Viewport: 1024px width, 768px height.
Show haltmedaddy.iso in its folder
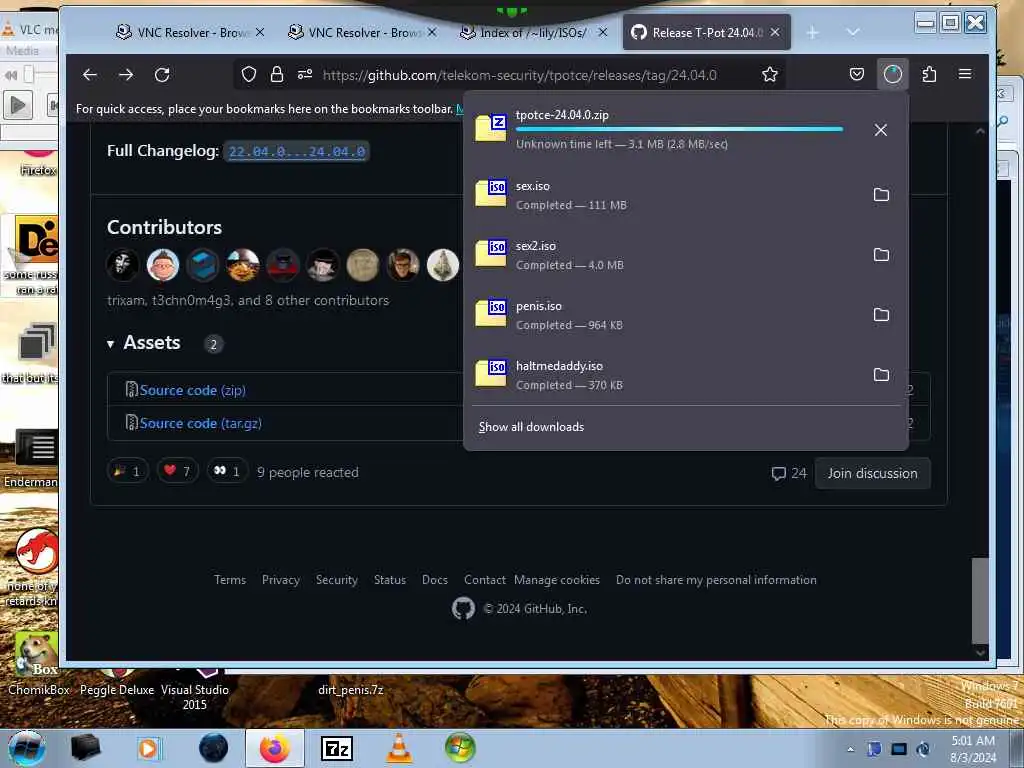pos(881,375)
